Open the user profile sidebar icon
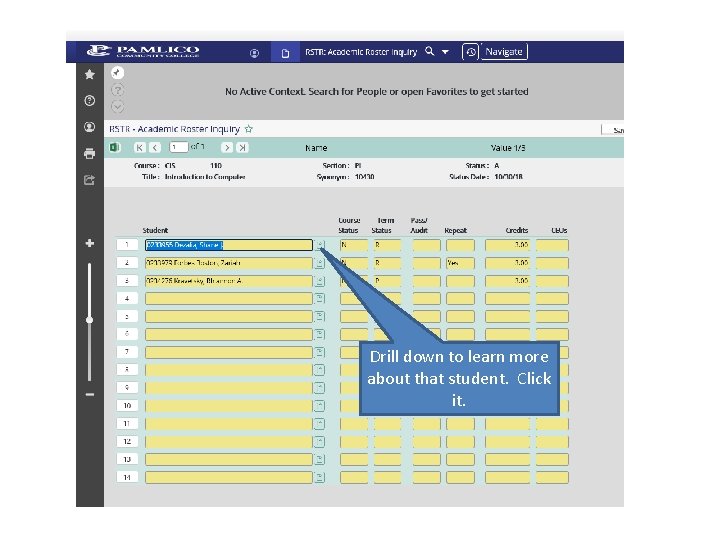The image size is (720, 540). 90,127
